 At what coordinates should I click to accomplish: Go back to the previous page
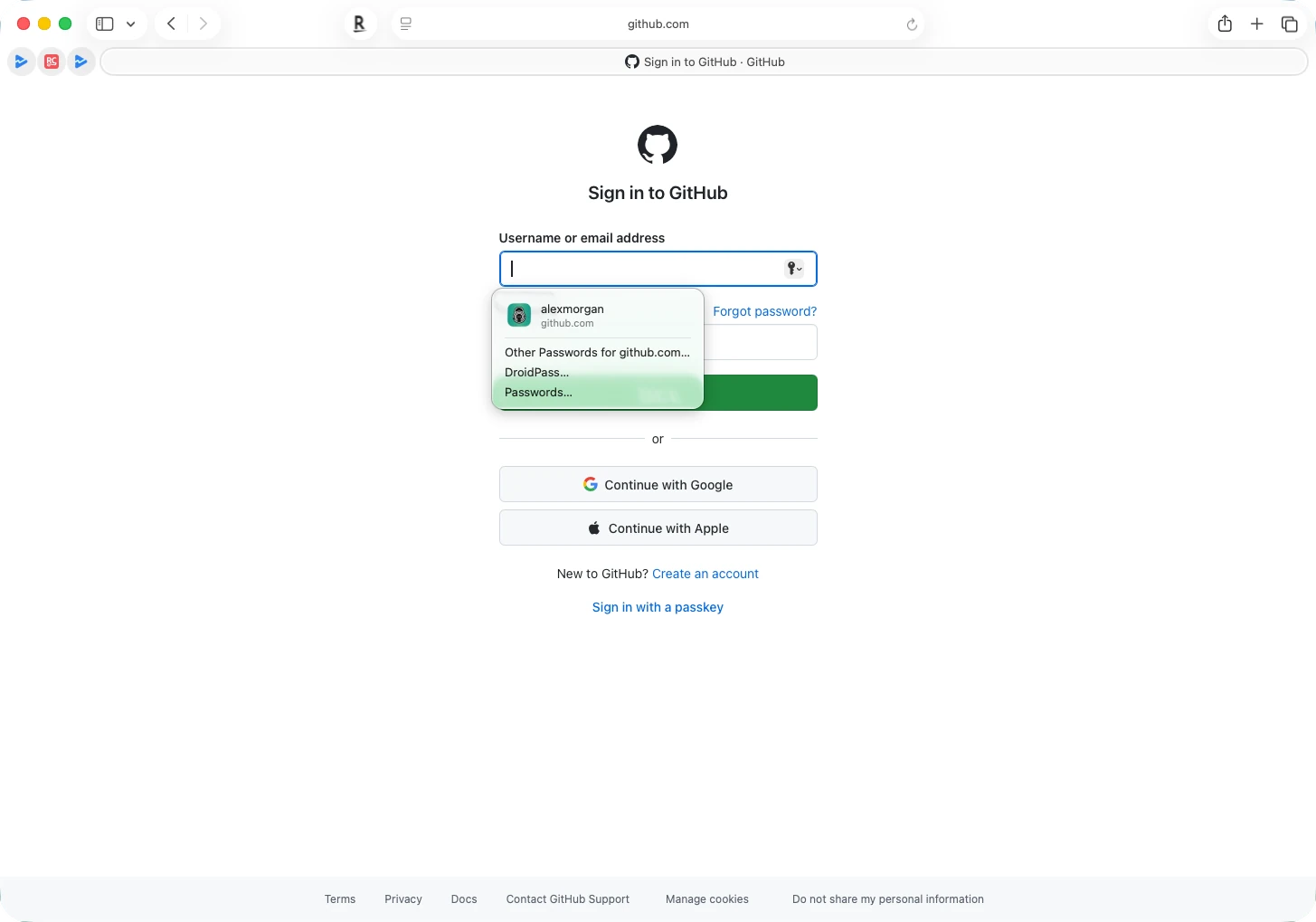[171, 24]
